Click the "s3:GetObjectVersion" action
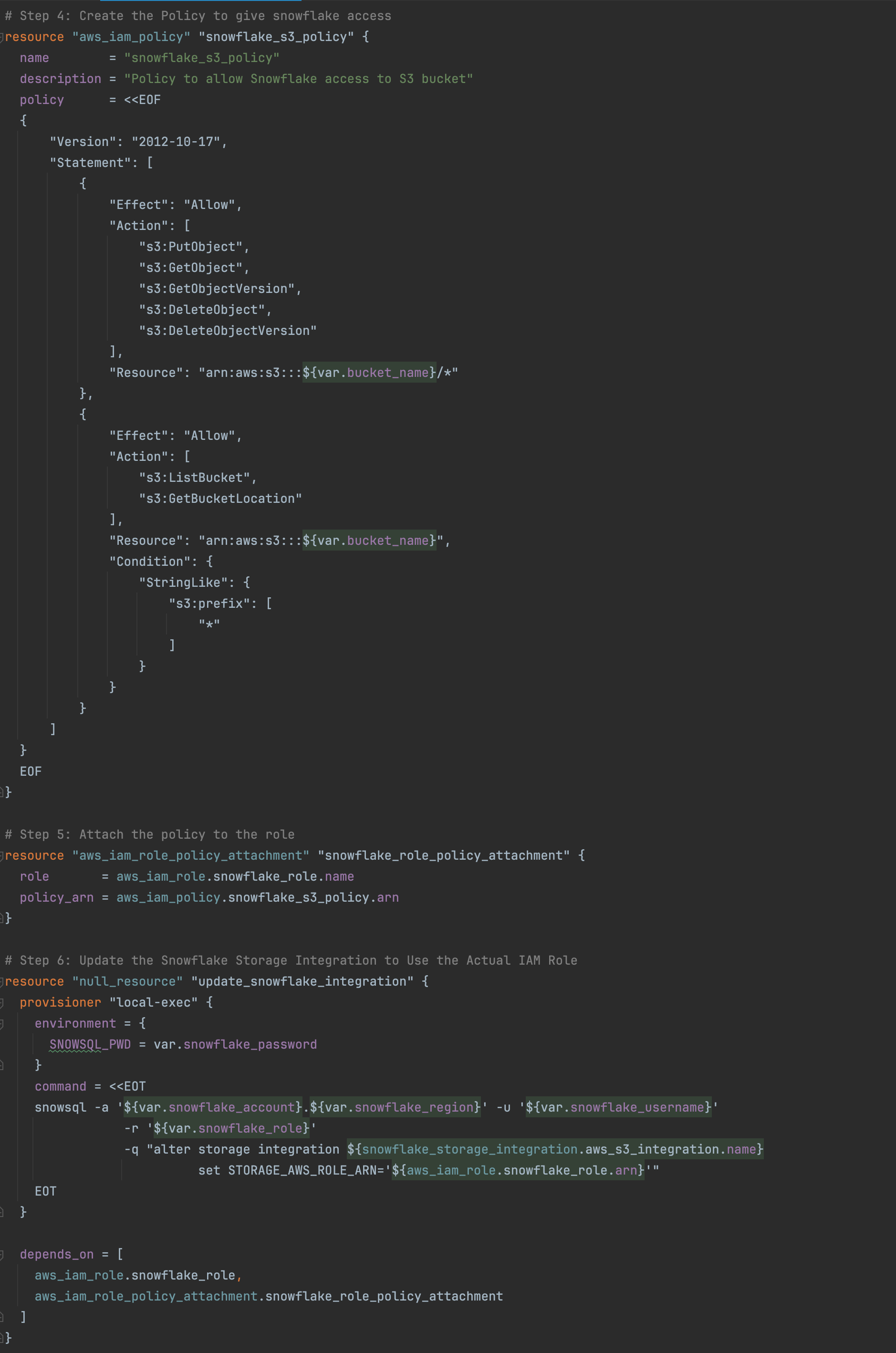The height and width of the screenshot is (1353, 896). (217, 289)
